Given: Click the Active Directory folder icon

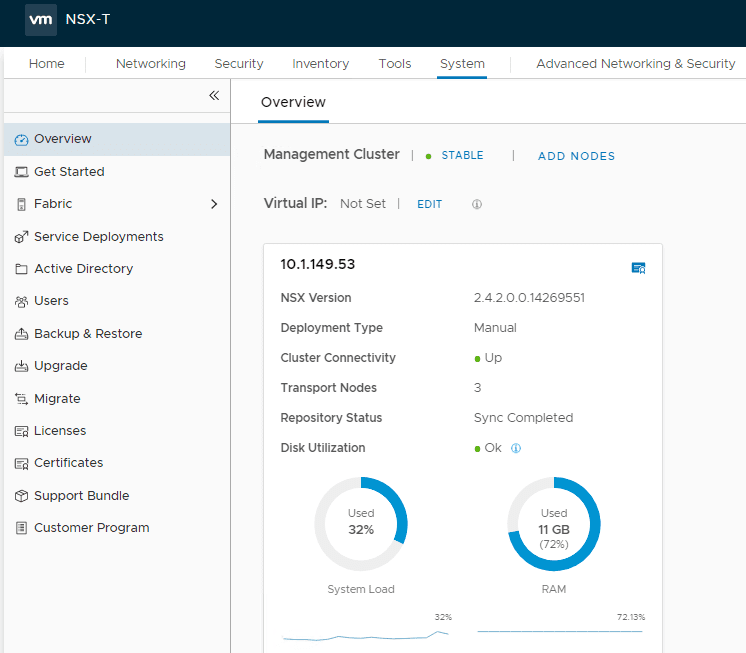Looking at the screenshot, I should (22, 269).
